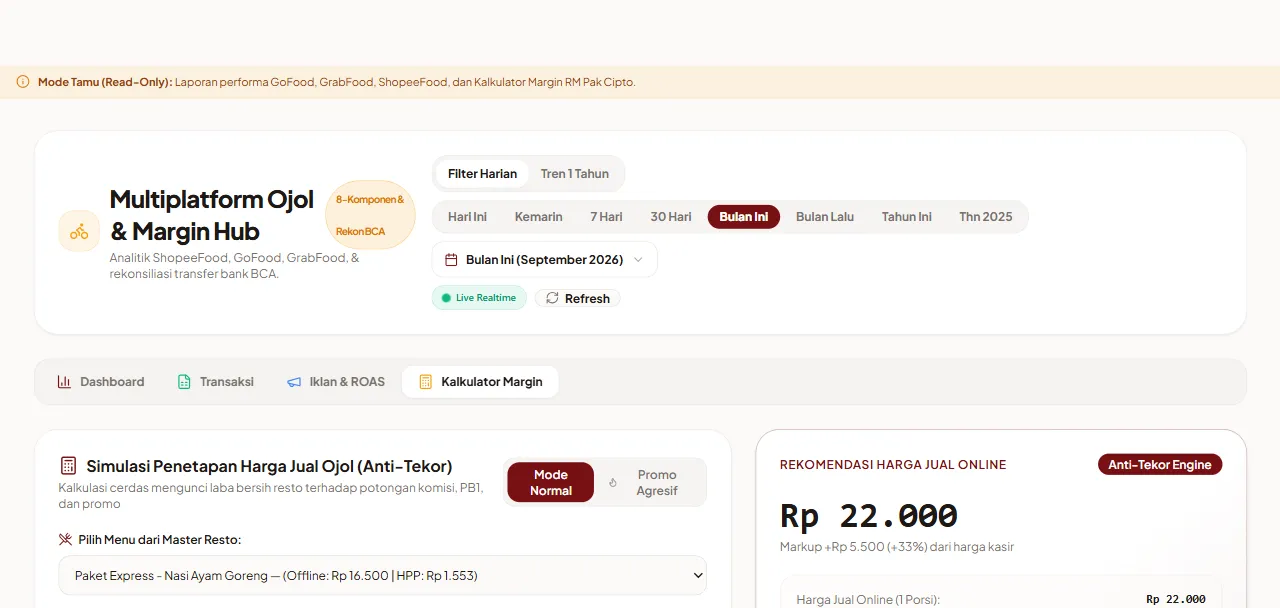The image size is (1280, 608).
Task: Select the Tahun Ini date filter
Action: click(x=906, y=217)
